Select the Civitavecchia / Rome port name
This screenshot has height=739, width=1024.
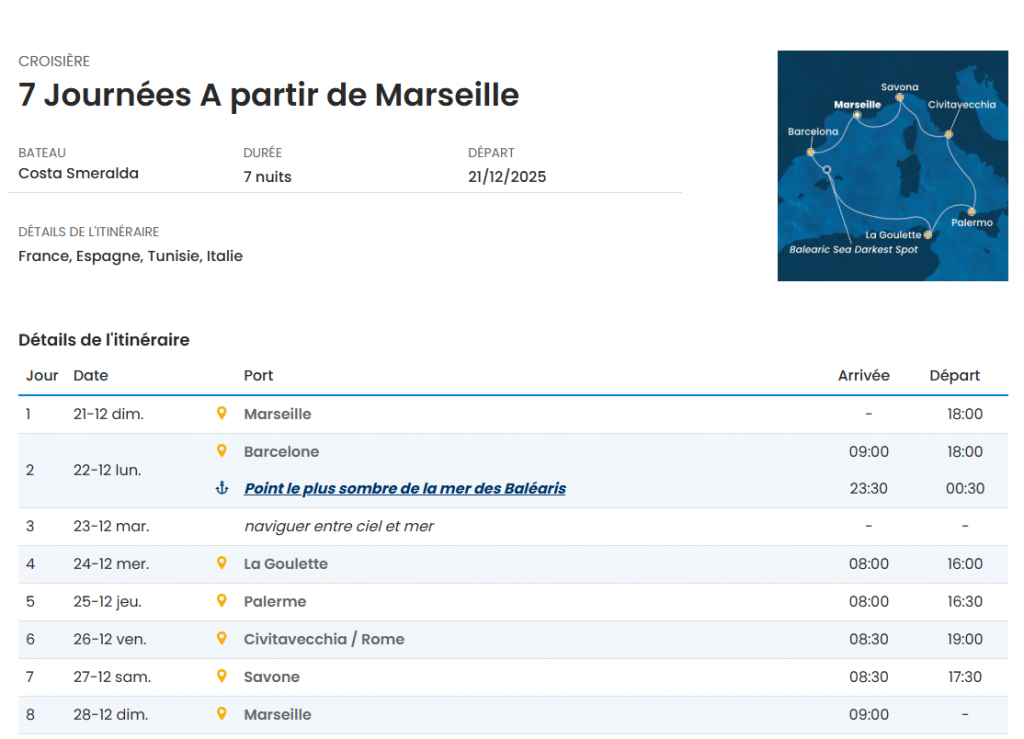[x=324, y=639]
